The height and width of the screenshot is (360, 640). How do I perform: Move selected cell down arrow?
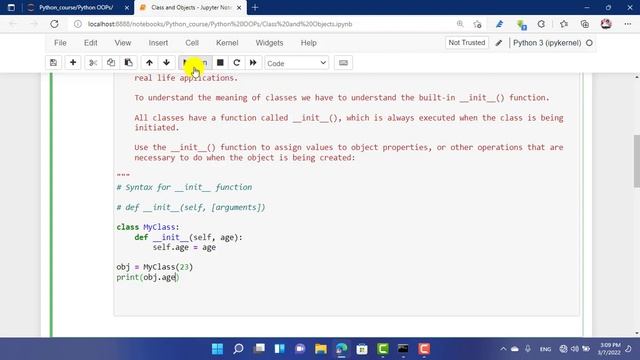[167, 63]
